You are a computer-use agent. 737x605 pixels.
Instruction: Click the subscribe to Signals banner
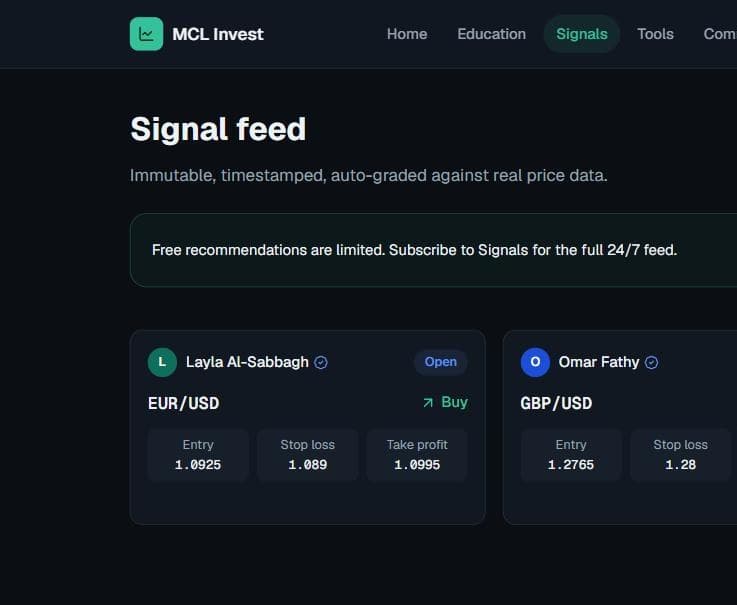tap(433, 250)
